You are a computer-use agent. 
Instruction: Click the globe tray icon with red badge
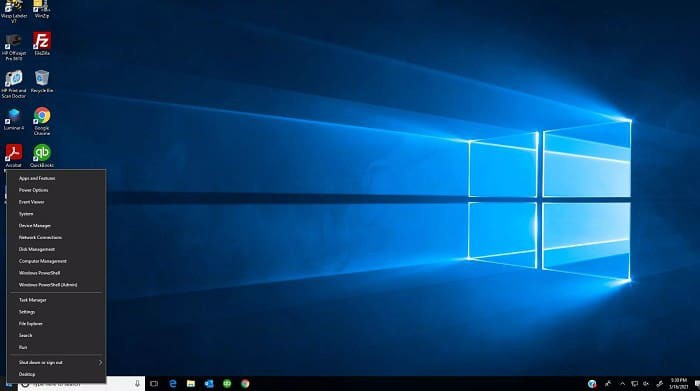(592, 383)
